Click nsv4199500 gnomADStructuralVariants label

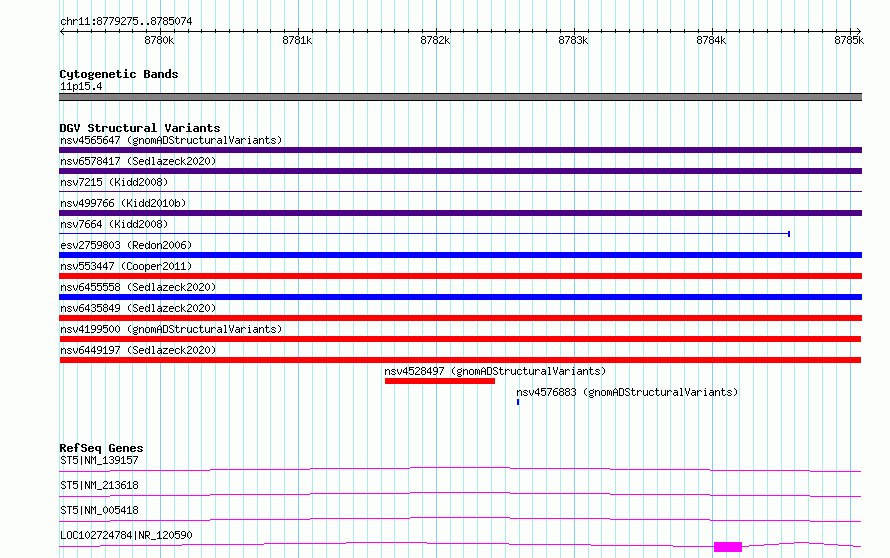[x=171, y=329]
